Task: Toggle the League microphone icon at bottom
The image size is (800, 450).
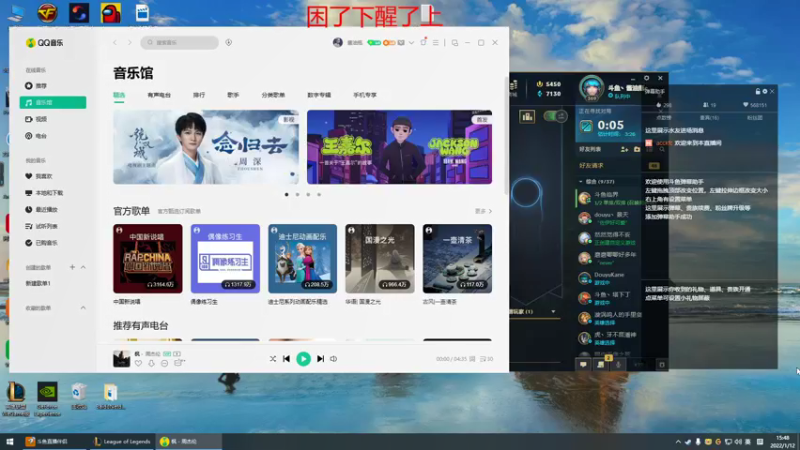Action: [x=618, y=364]
